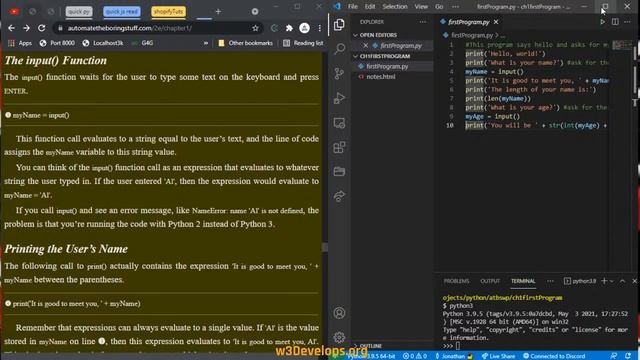Add a new terminal with the plus icon
Viewport: 640px width, 360px height.
[604, 281]
